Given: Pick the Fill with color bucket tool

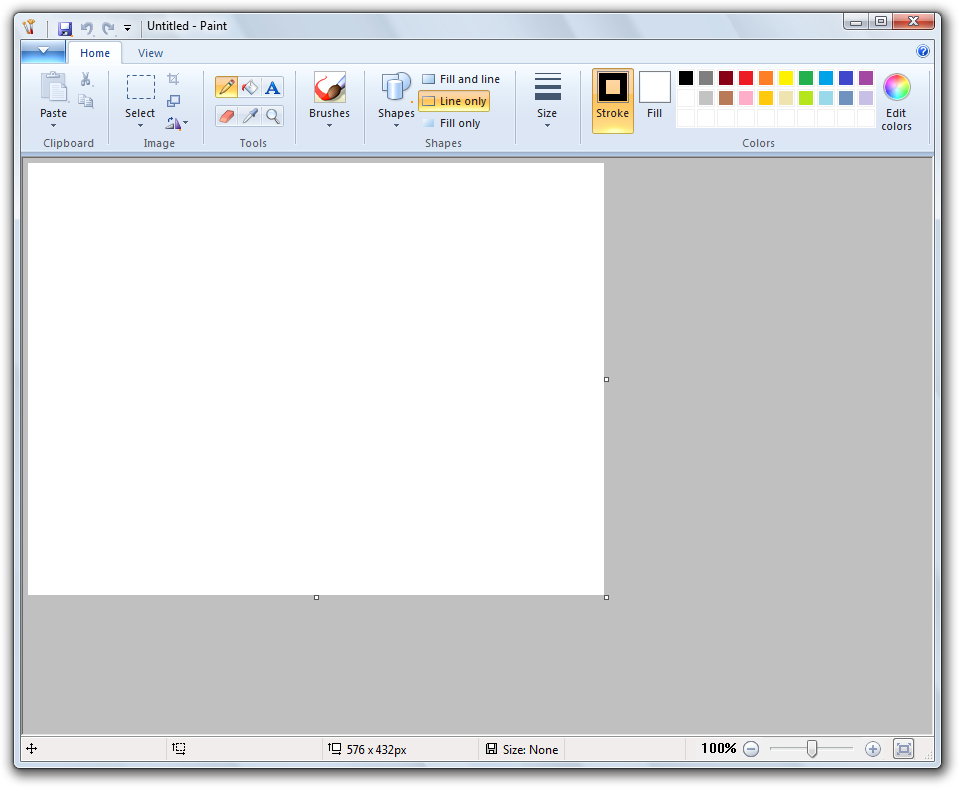Looking at the screenshot, I should click(x=250, y=87).
